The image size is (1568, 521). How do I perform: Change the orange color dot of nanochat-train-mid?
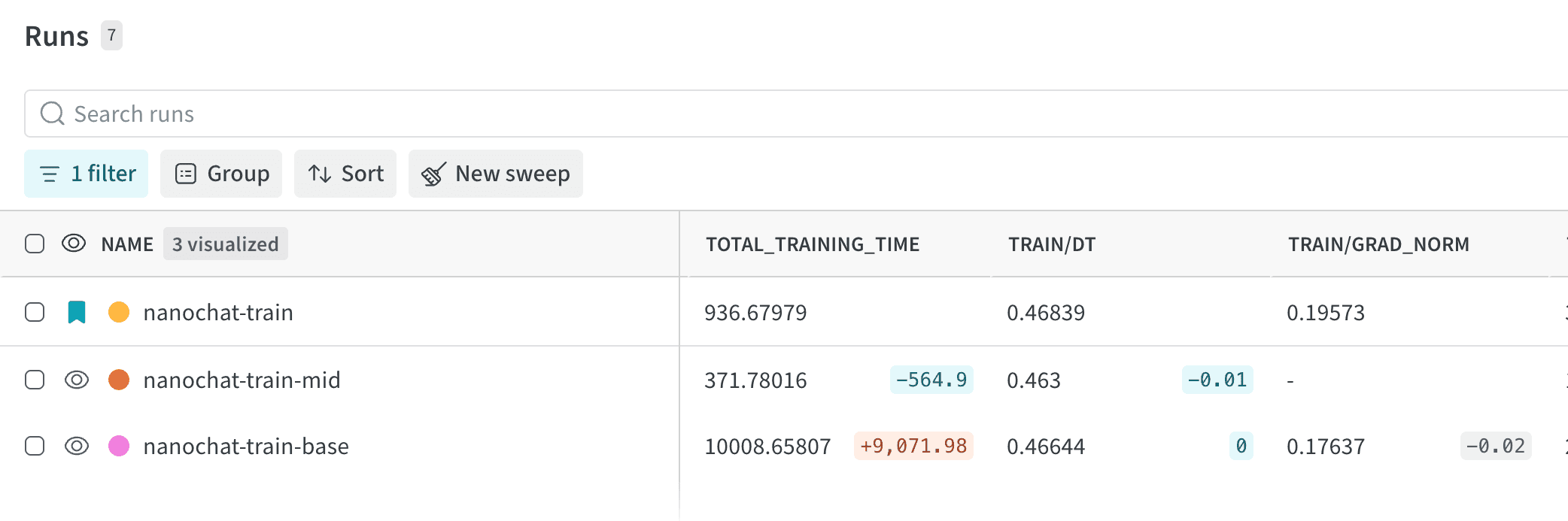click(x=119, y=380)
